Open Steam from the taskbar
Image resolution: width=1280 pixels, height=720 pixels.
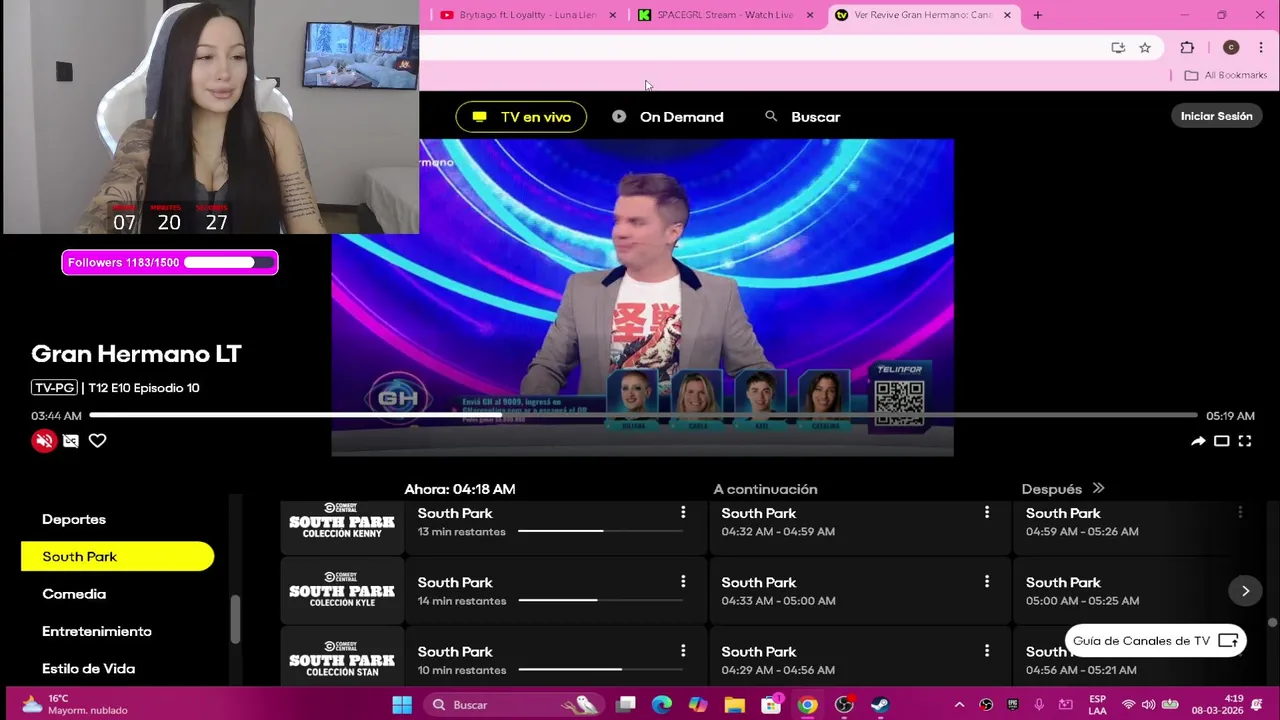tap(880, 705)
